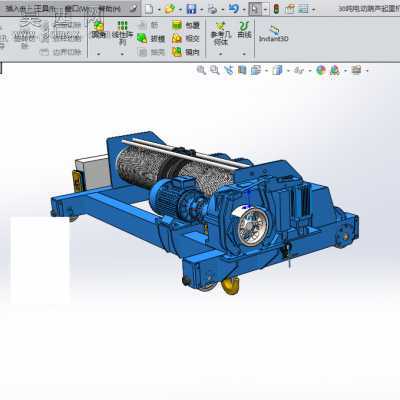Expand Apply Scene dropdown arrow
The width and height of the screenshot is (400, 400).
pos(345,70)
